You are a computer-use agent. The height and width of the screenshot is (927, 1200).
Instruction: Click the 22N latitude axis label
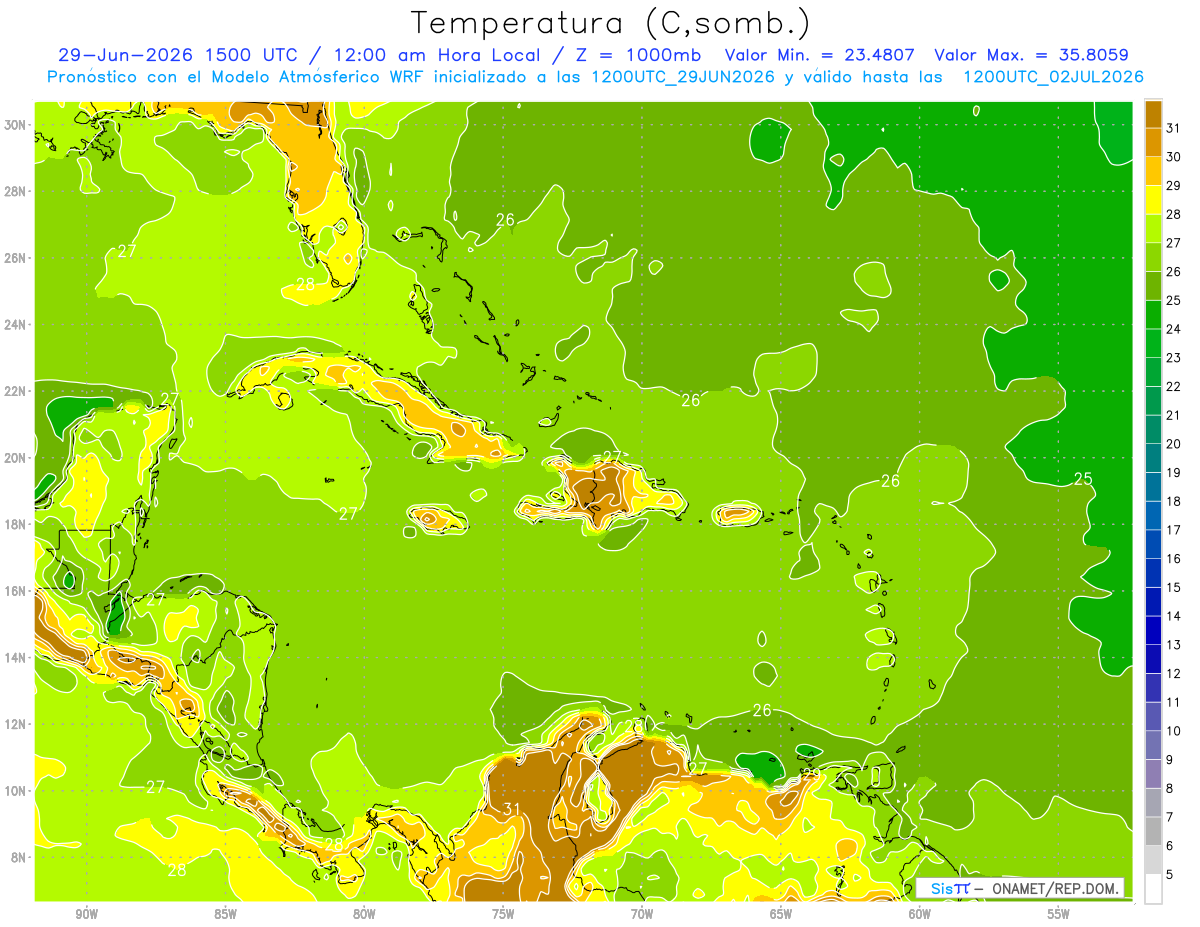17,391
